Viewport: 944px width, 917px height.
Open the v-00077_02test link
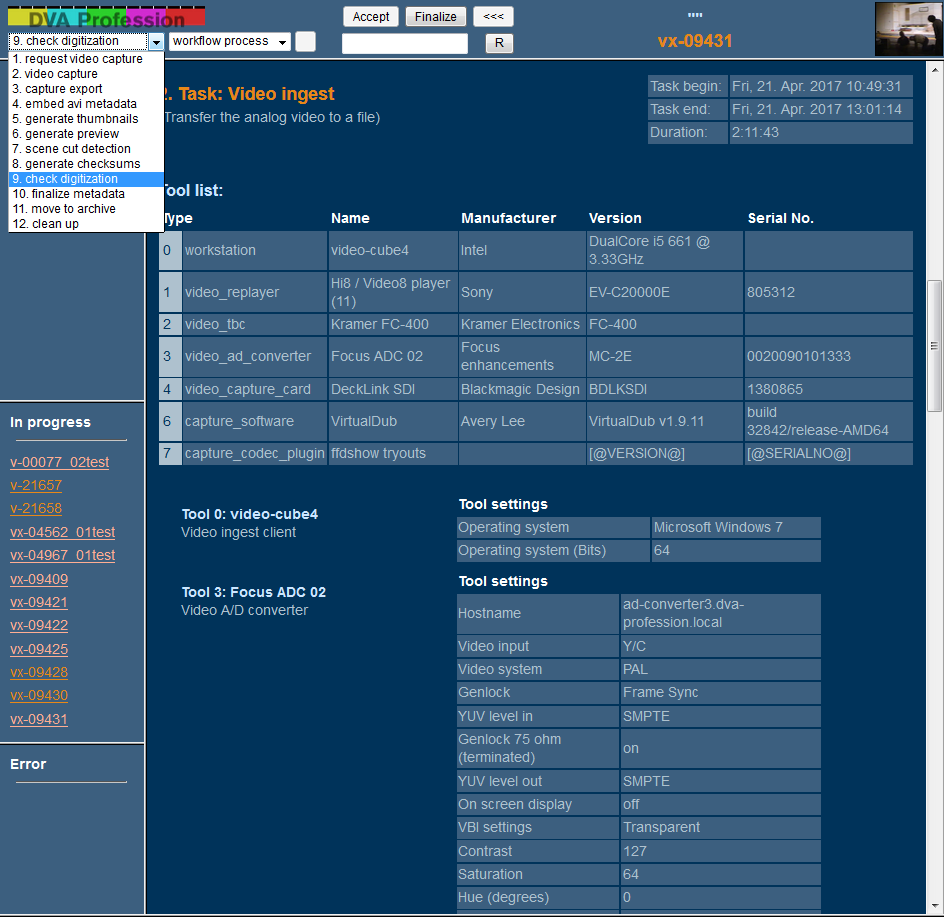[59, 462]
